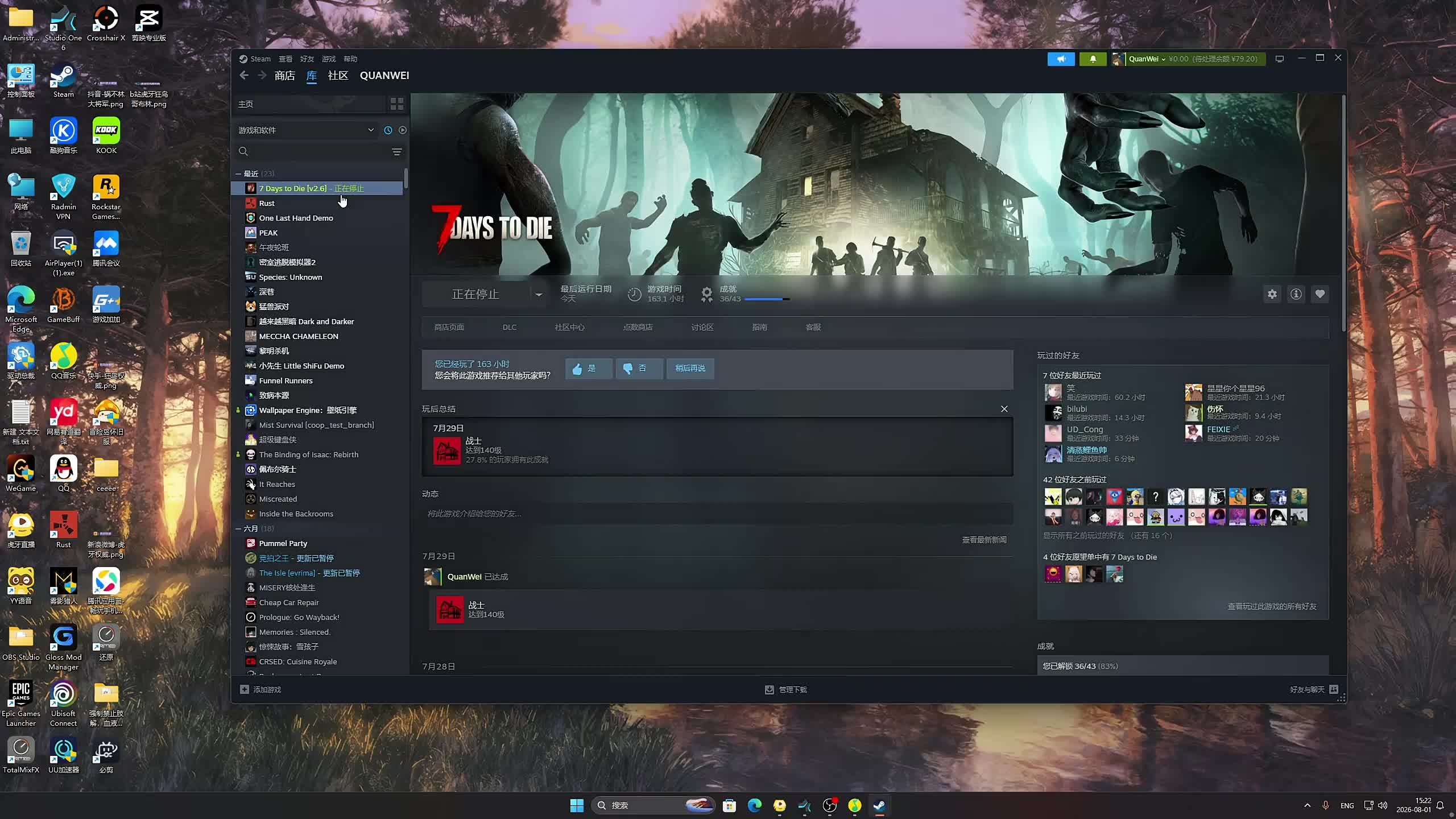Screen dimensions: 1456x819
Task: Show hidden system tray icons chevron
Action: 1307,805
